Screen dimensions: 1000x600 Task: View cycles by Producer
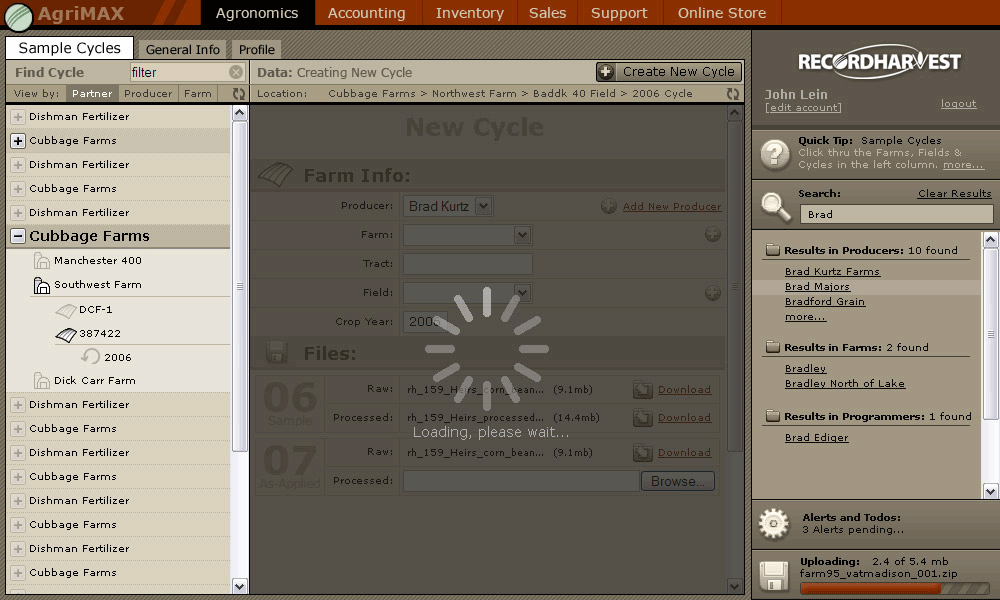[x=148, y=94]
